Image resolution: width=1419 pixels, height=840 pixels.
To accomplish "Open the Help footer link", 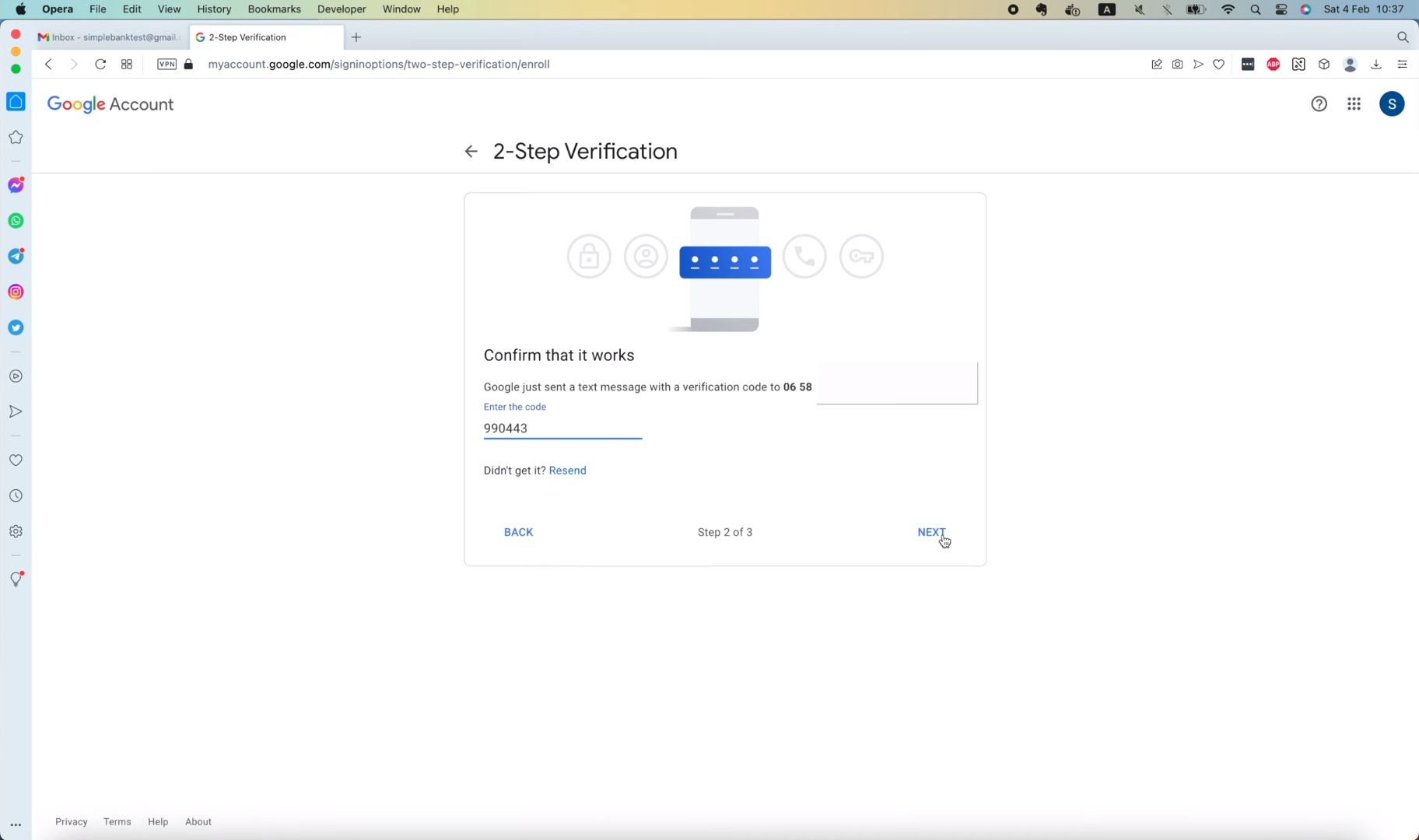I will coord(158,822).
